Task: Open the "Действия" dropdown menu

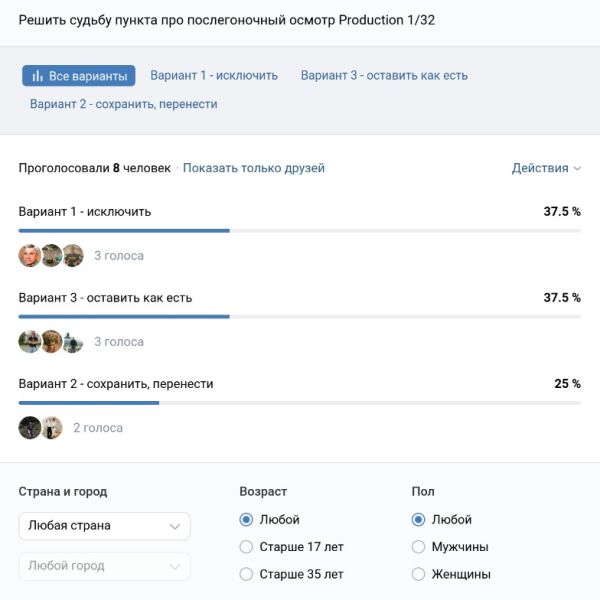Action: 546,168
